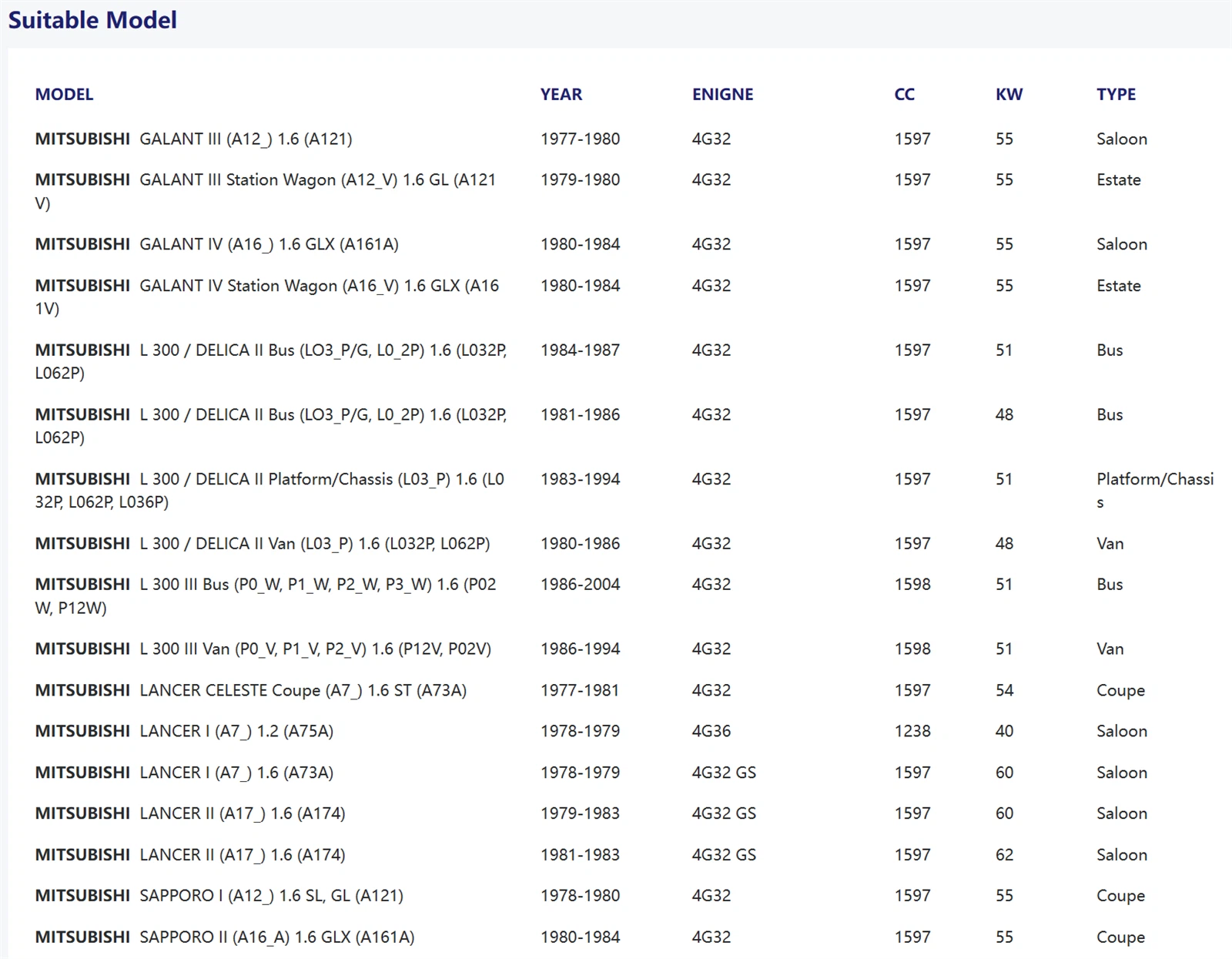Click year 1977-1981 cell
1232x959 pixels.
(580, 690)
